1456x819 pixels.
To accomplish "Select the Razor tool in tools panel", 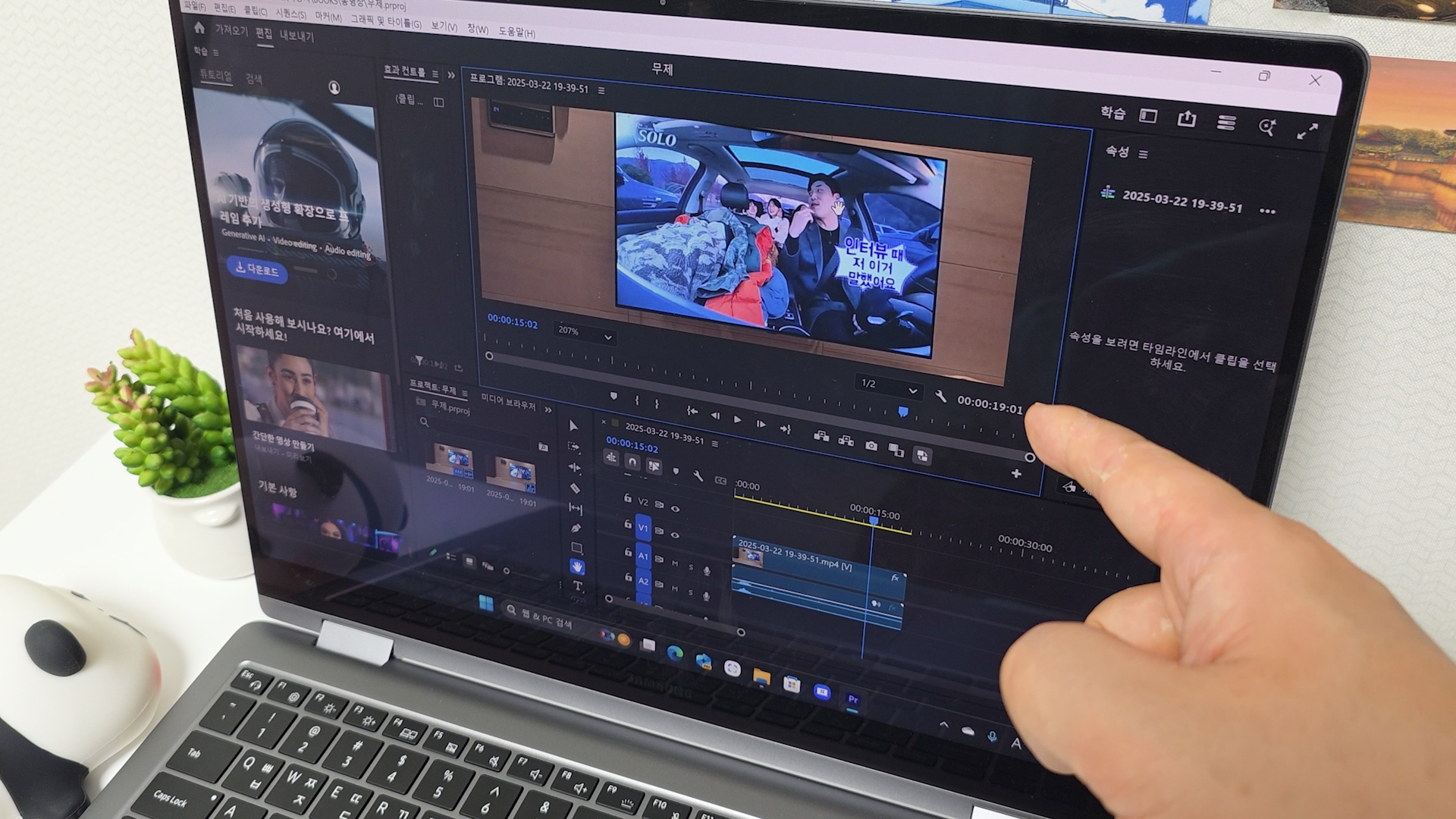I will (x=575, y=488).
